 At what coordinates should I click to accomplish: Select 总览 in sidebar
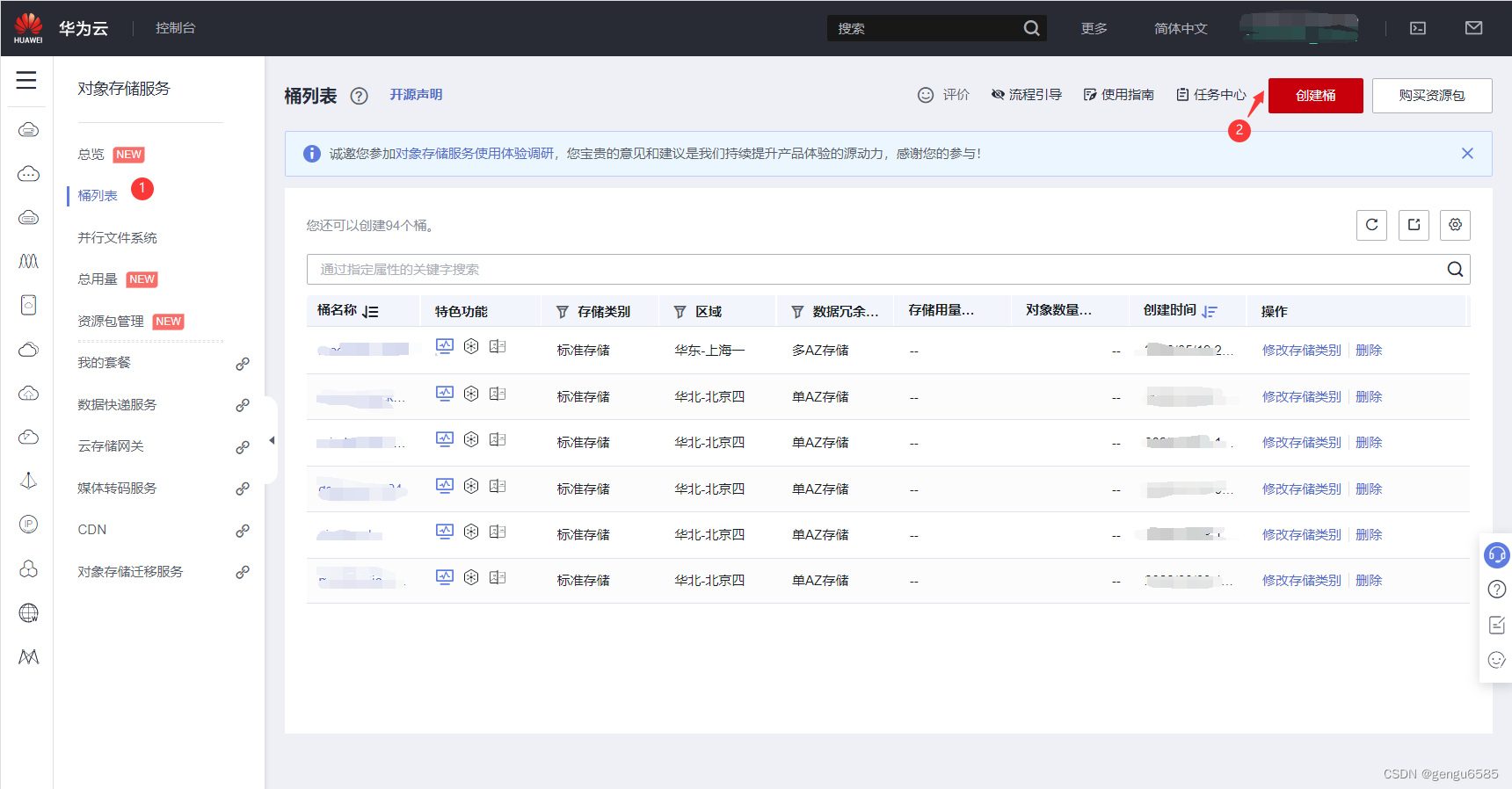click(91, 155)
